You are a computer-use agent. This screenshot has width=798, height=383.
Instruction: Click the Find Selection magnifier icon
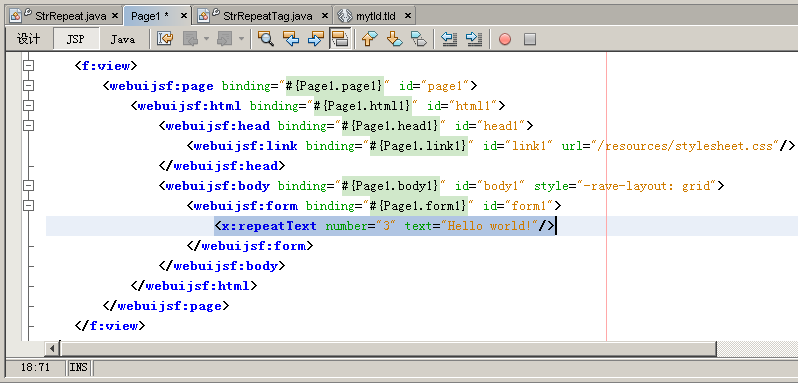266,39
